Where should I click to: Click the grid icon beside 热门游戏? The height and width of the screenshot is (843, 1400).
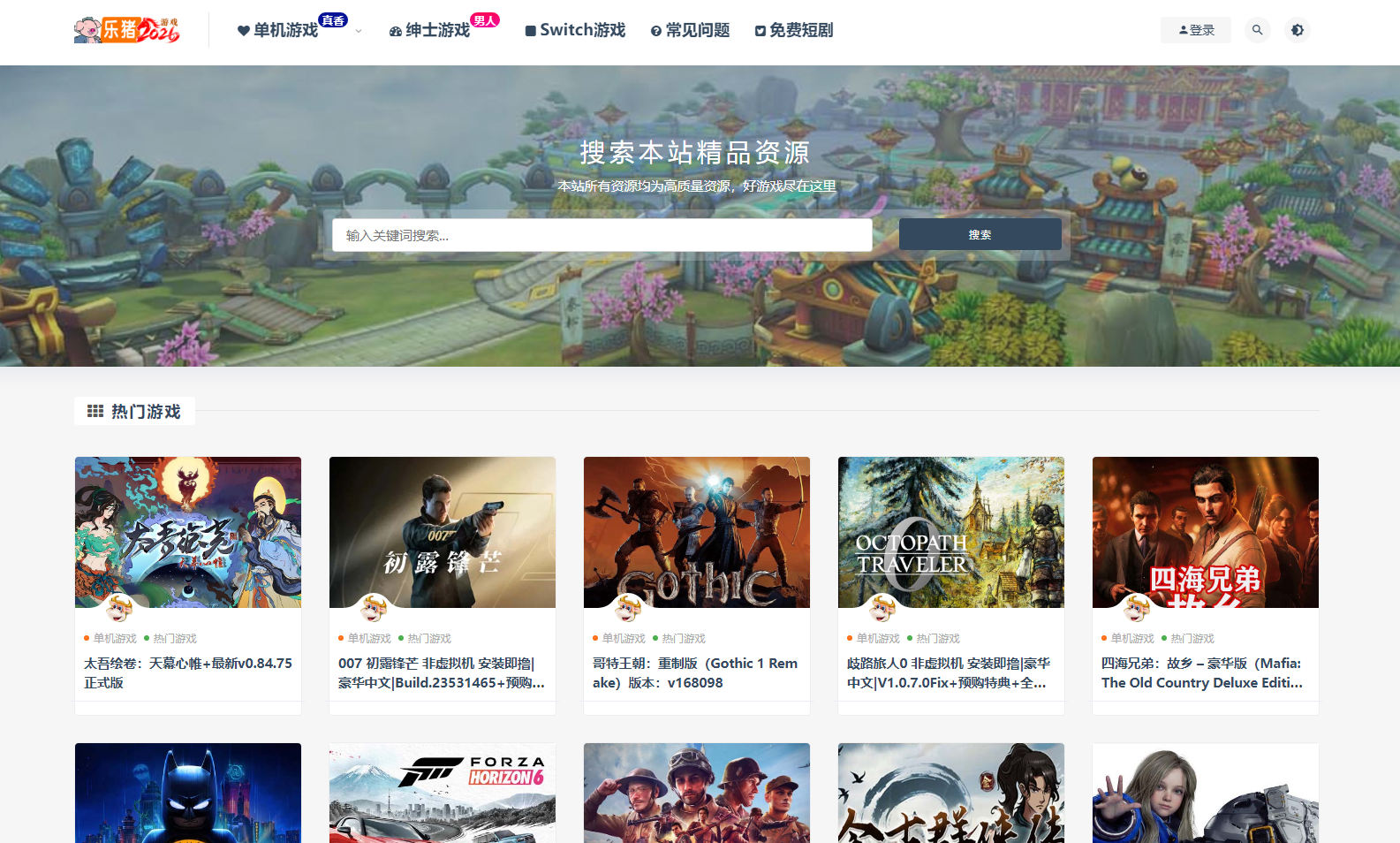tap(95, 411)
